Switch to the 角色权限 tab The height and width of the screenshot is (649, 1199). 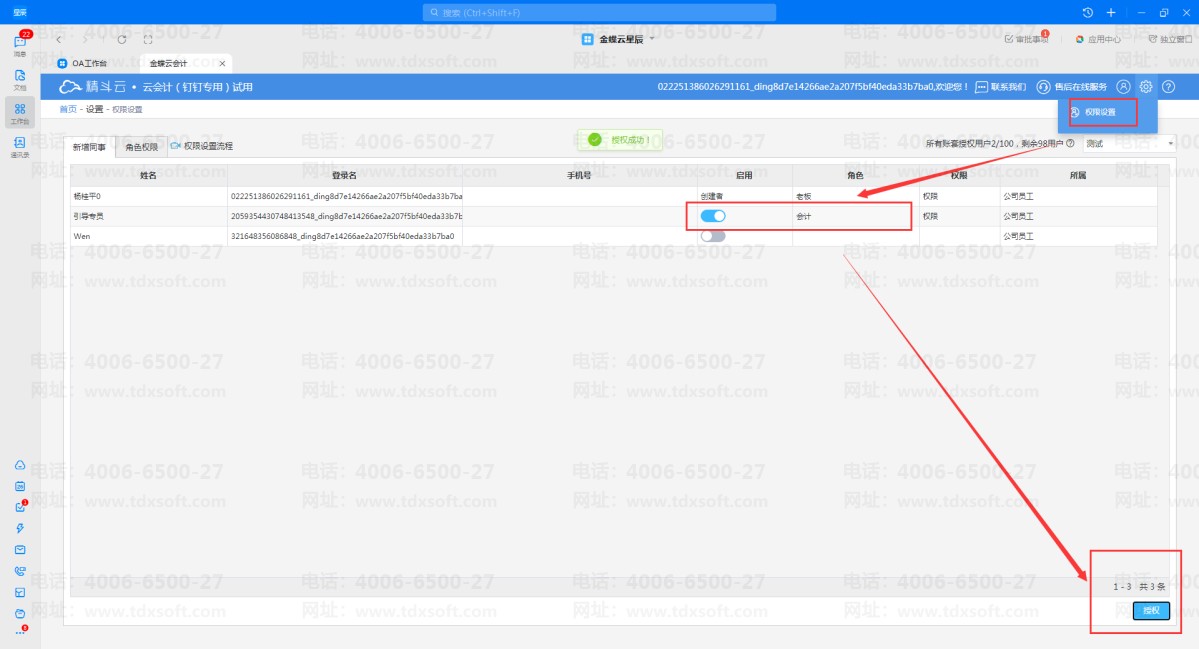(x=141, y=147)
